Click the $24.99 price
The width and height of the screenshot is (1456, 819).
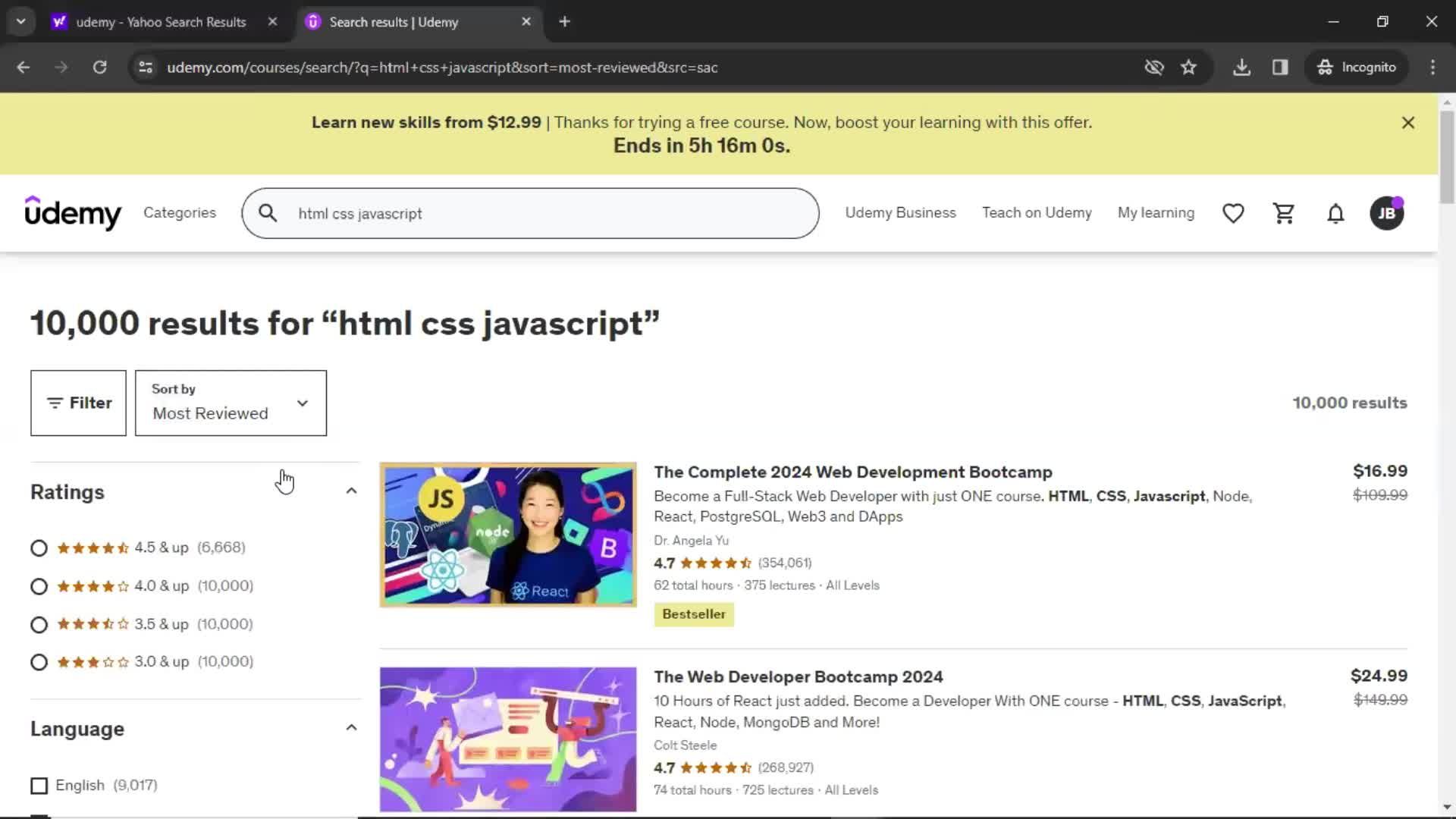point(1379,676)
